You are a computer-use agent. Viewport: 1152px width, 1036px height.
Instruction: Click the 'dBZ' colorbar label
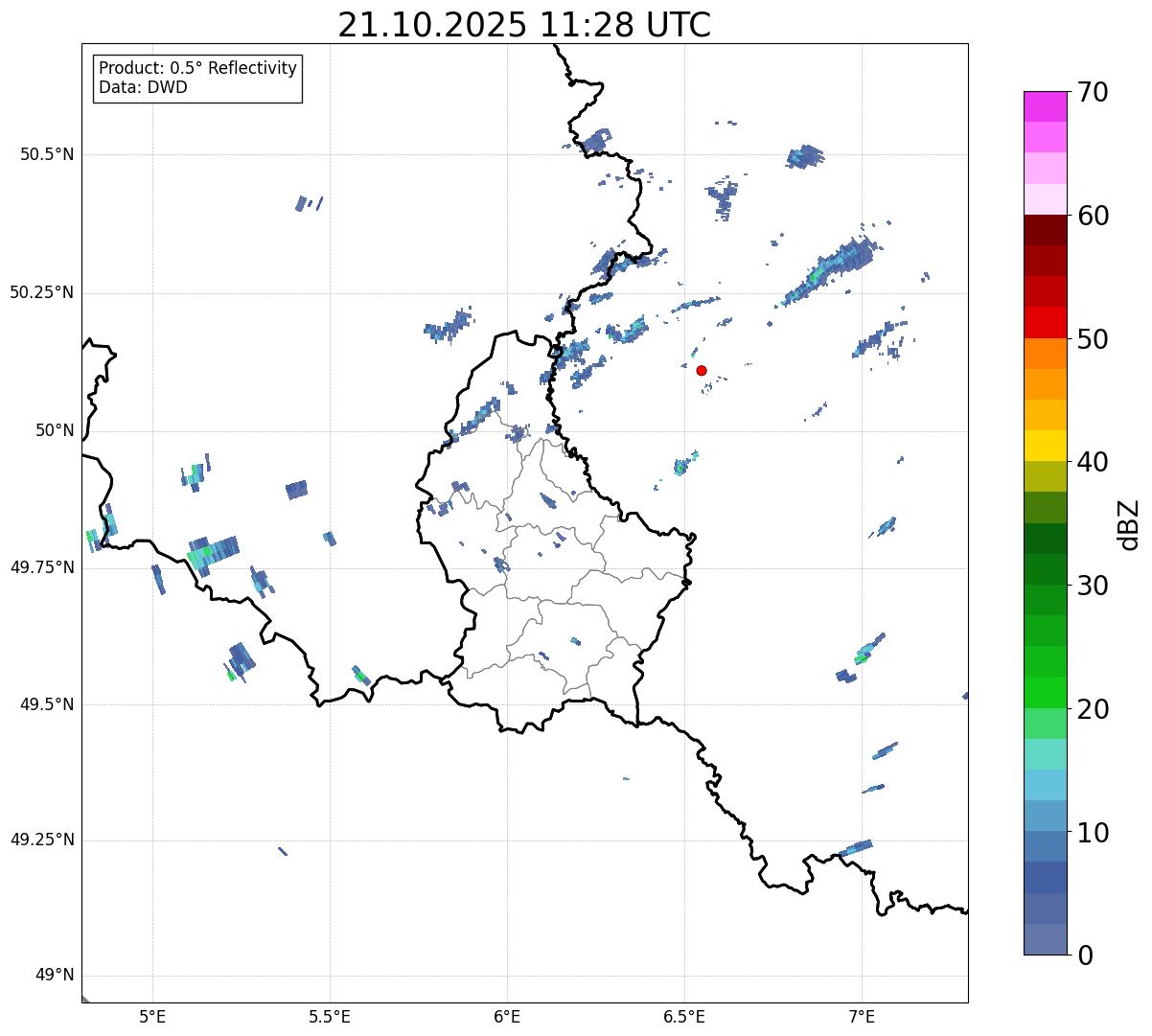pyautogui.click(x=1130, y=523)
